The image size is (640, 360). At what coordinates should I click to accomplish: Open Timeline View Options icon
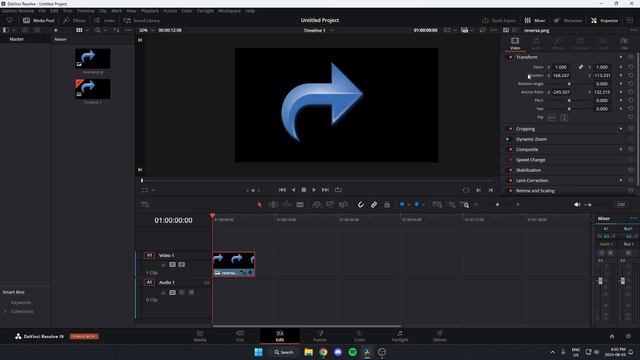pos(145,204)
